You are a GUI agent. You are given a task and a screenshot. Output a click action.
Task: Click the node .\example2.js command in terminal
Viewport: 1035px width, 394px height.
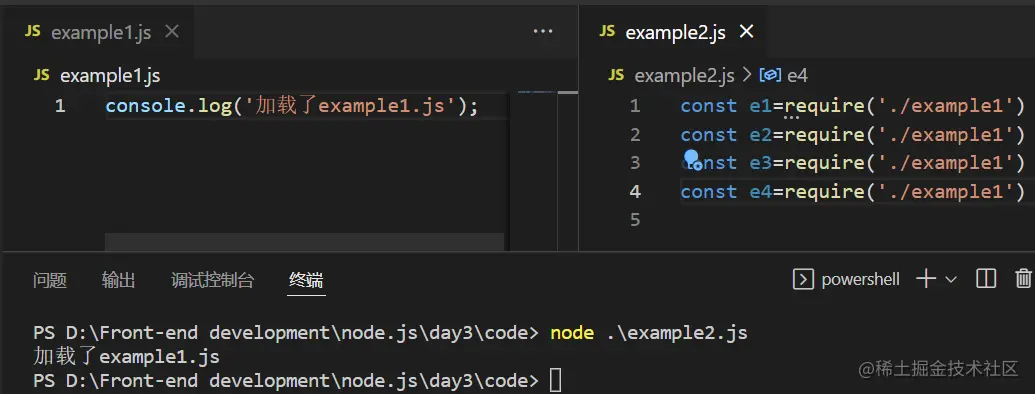tap(649, 333)
